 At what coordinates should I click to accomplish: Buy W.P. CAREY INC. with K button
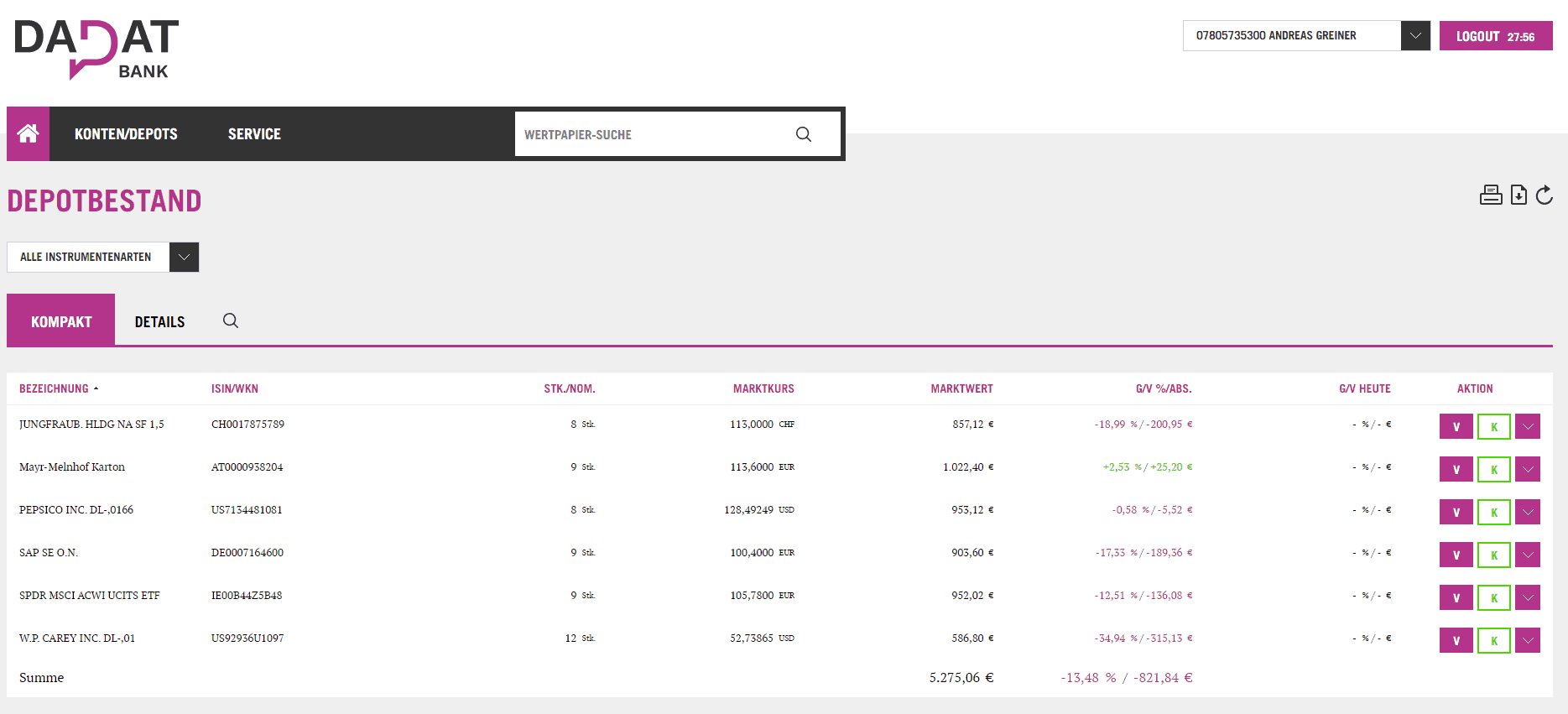tap(1493, 640)
